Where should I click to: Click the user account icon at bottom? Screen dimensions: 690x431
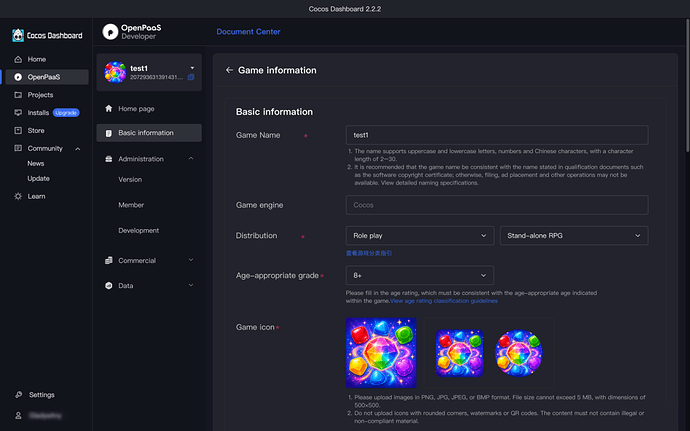[x=18, y=416]
